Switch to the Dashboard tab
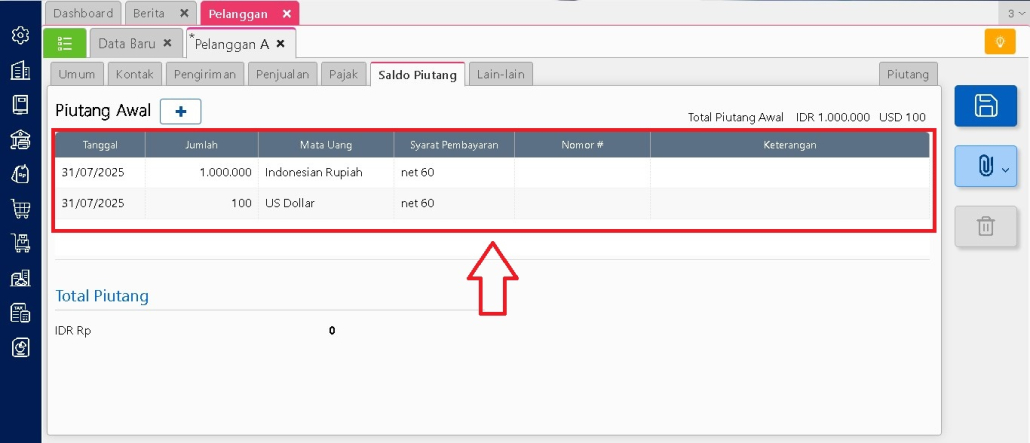This screenshot has height=443, width=1030. click(x=83, y=13)
